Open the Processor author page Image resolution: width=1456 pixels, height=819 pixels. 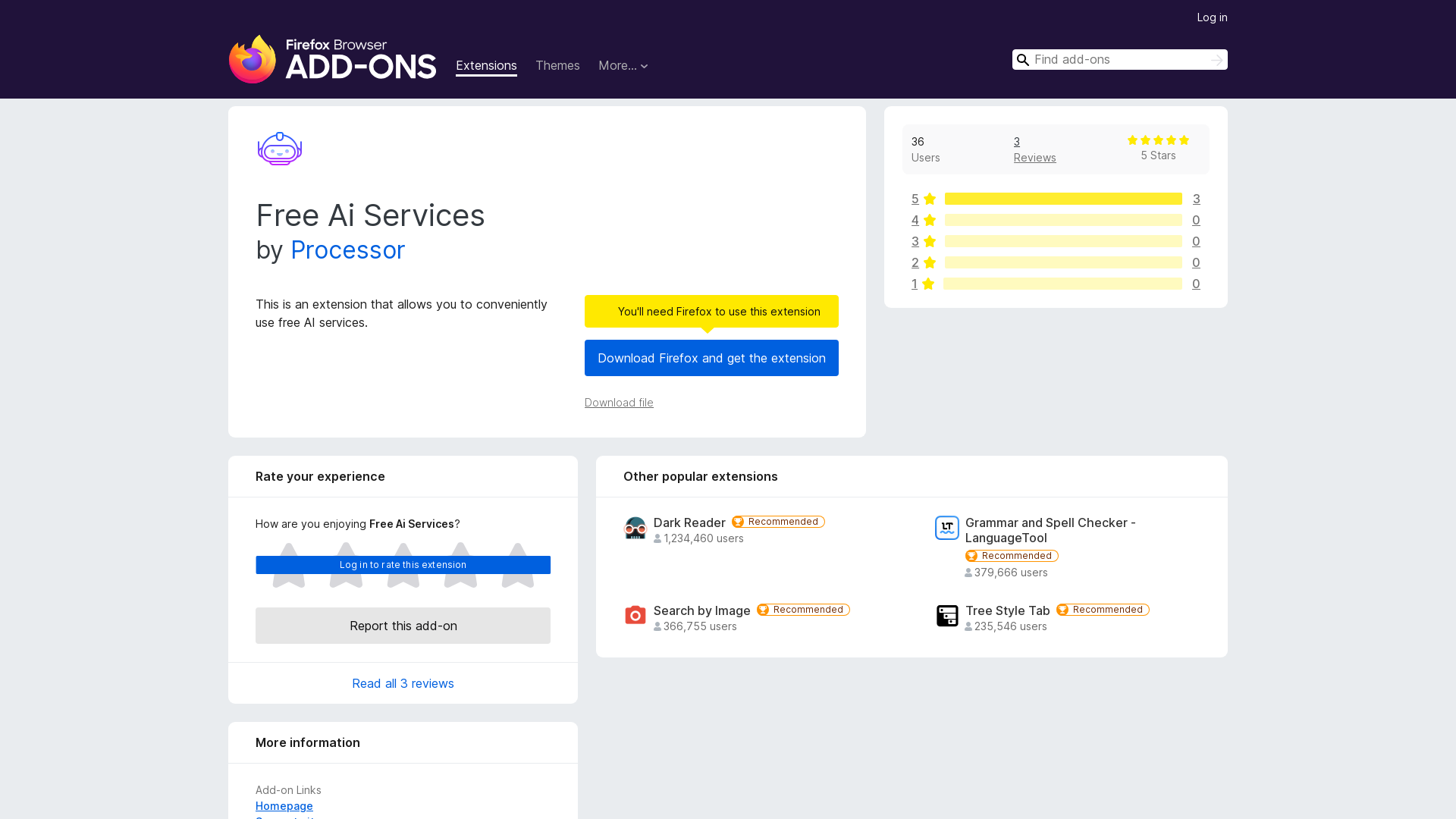click(x=347, y=250)
